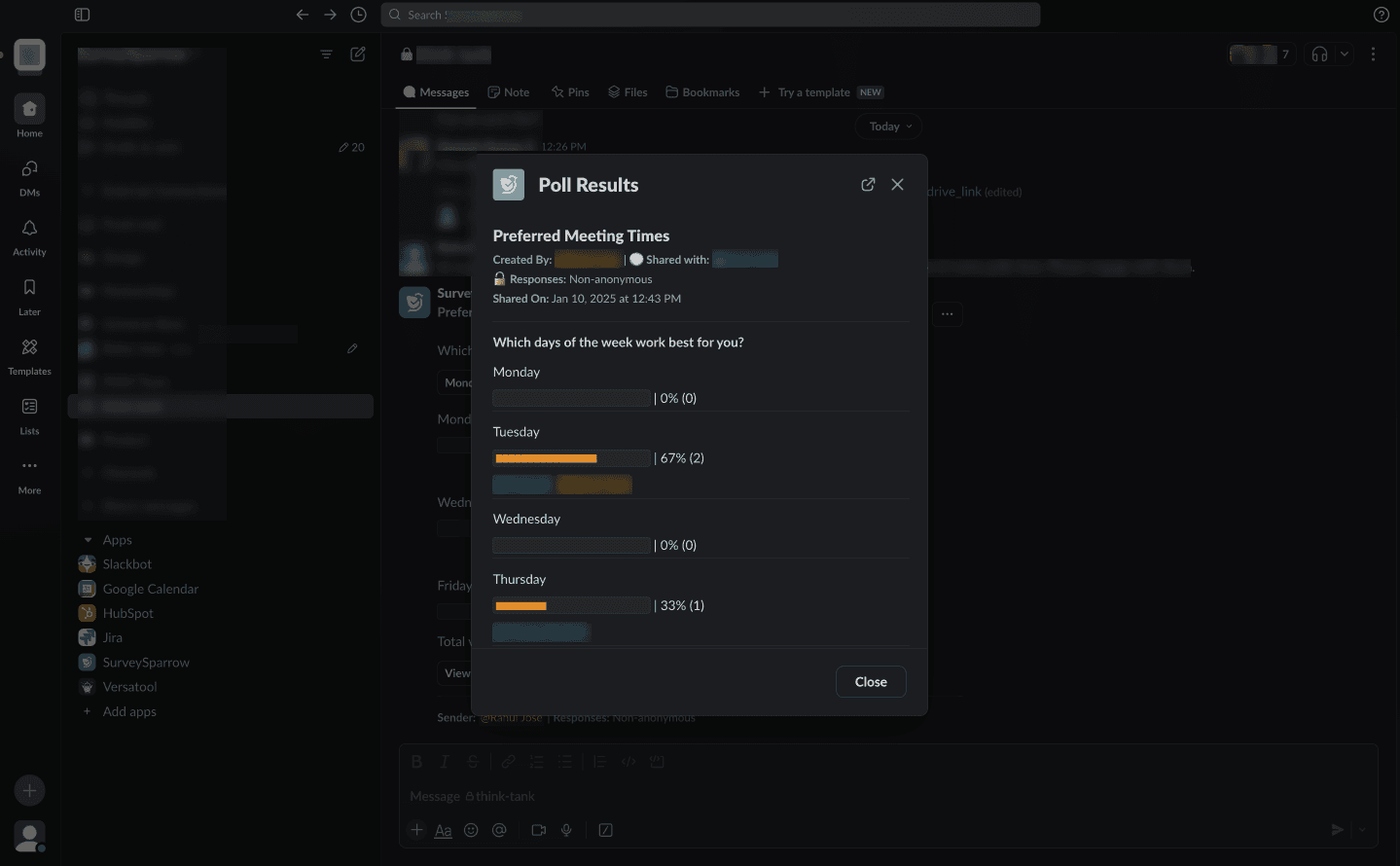Click the Tuesday result progress bar
The image size is (1400, 866).
click(571, 458)
